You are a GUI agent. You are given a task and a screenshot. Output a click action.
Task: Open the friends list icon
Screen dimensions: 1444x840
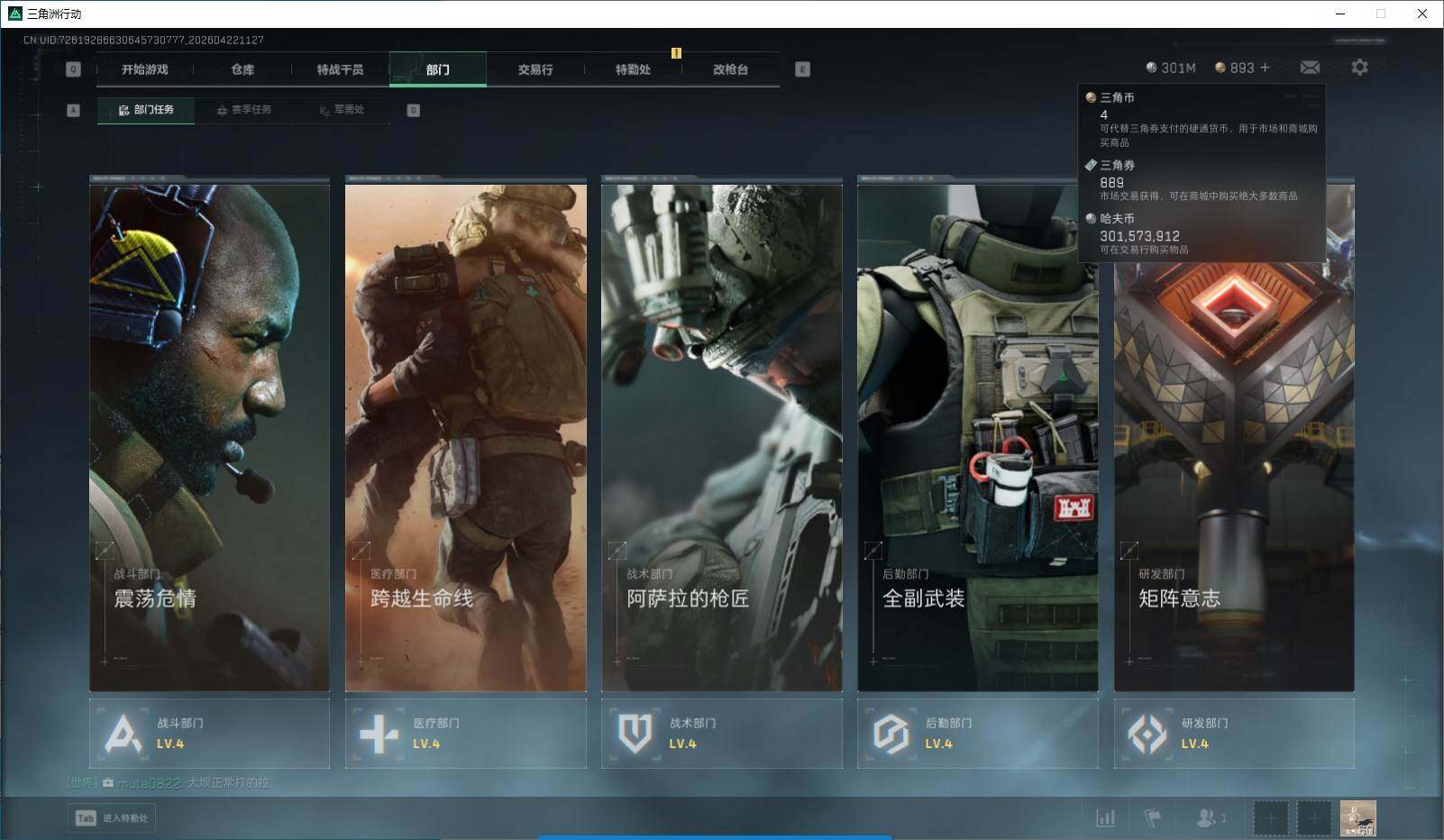1206,818
